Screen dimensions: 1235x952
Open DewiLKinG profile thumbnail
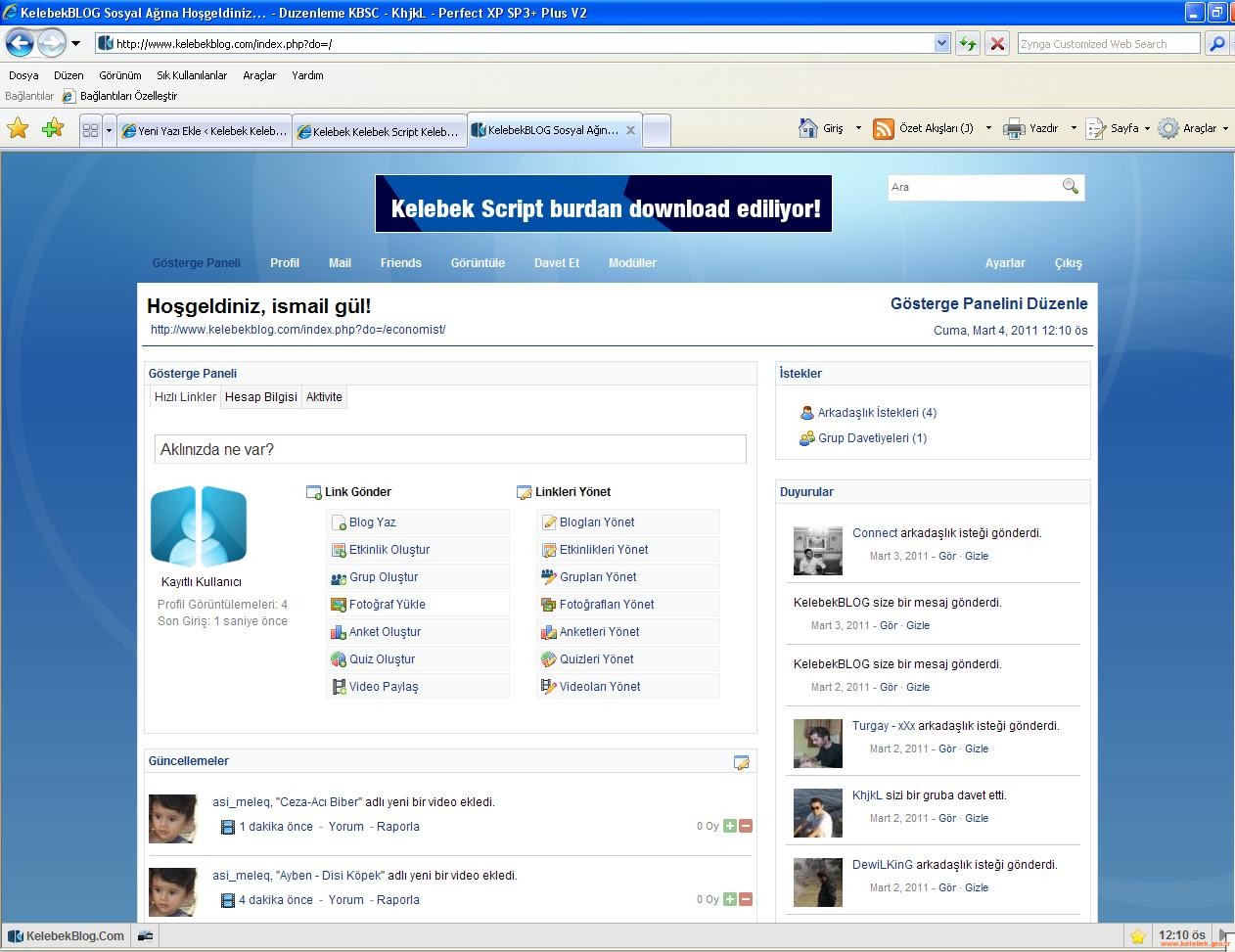817,883
